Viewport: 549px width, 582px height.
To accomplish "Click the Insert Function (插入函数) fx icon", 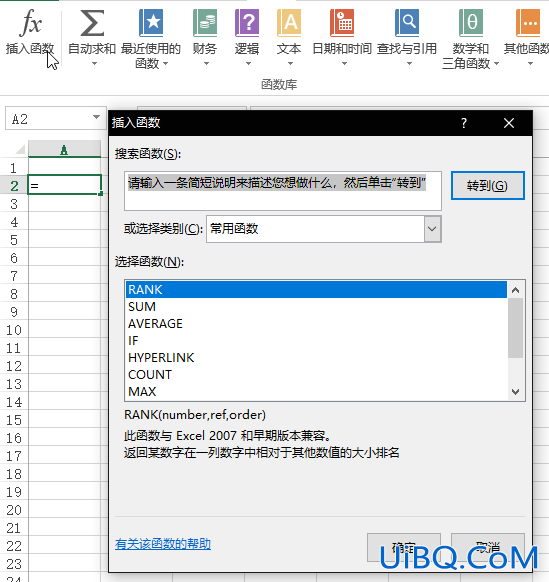I will tap(30, 23).
